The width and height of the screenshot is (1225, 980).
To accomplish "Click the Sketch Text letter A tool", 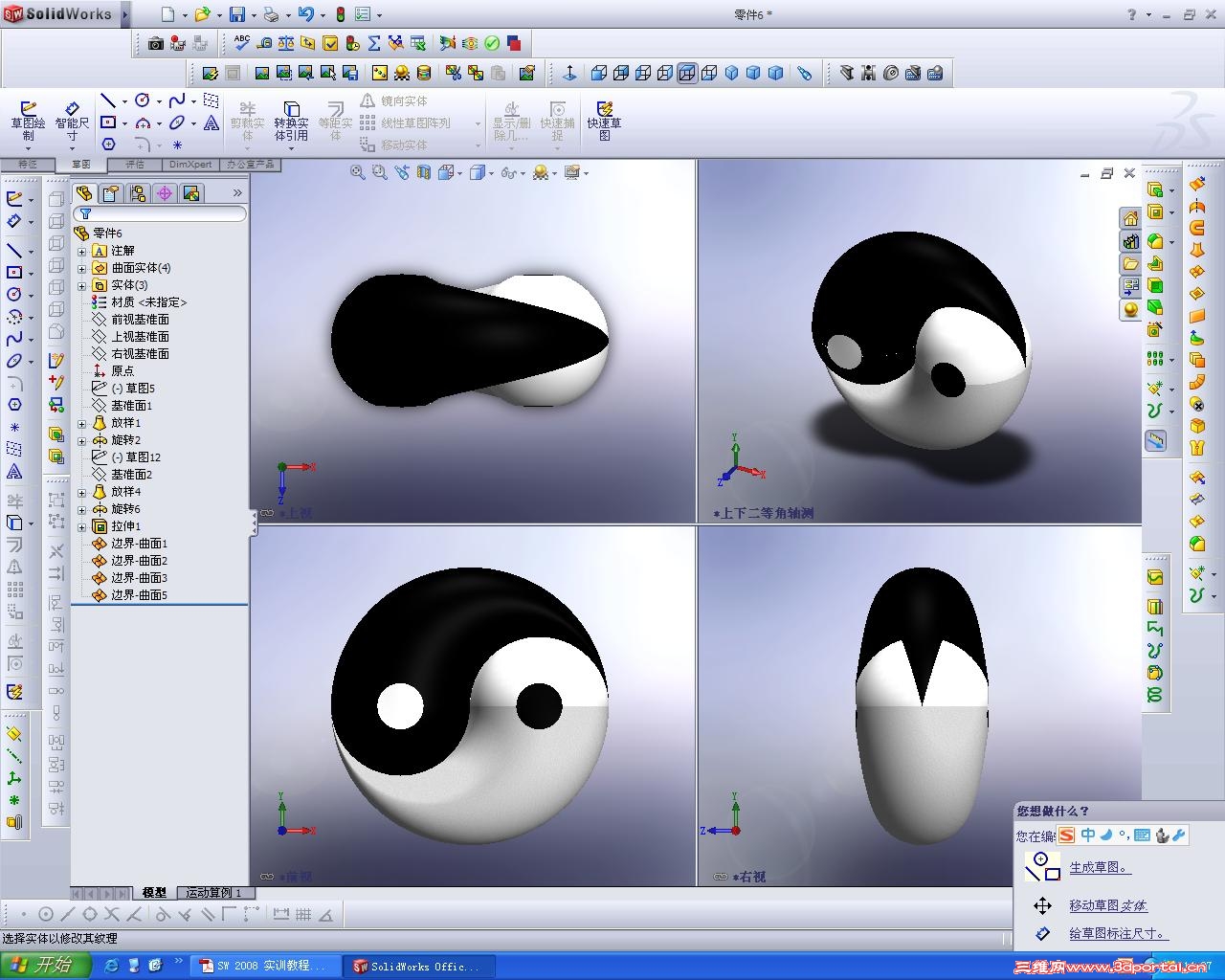I will [x=212, y=122].
